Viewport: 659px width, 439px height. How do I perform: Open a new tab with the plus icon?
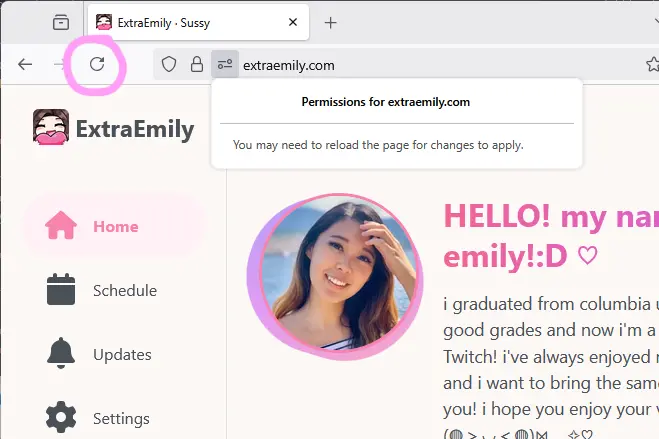click(x=331, y=23)
